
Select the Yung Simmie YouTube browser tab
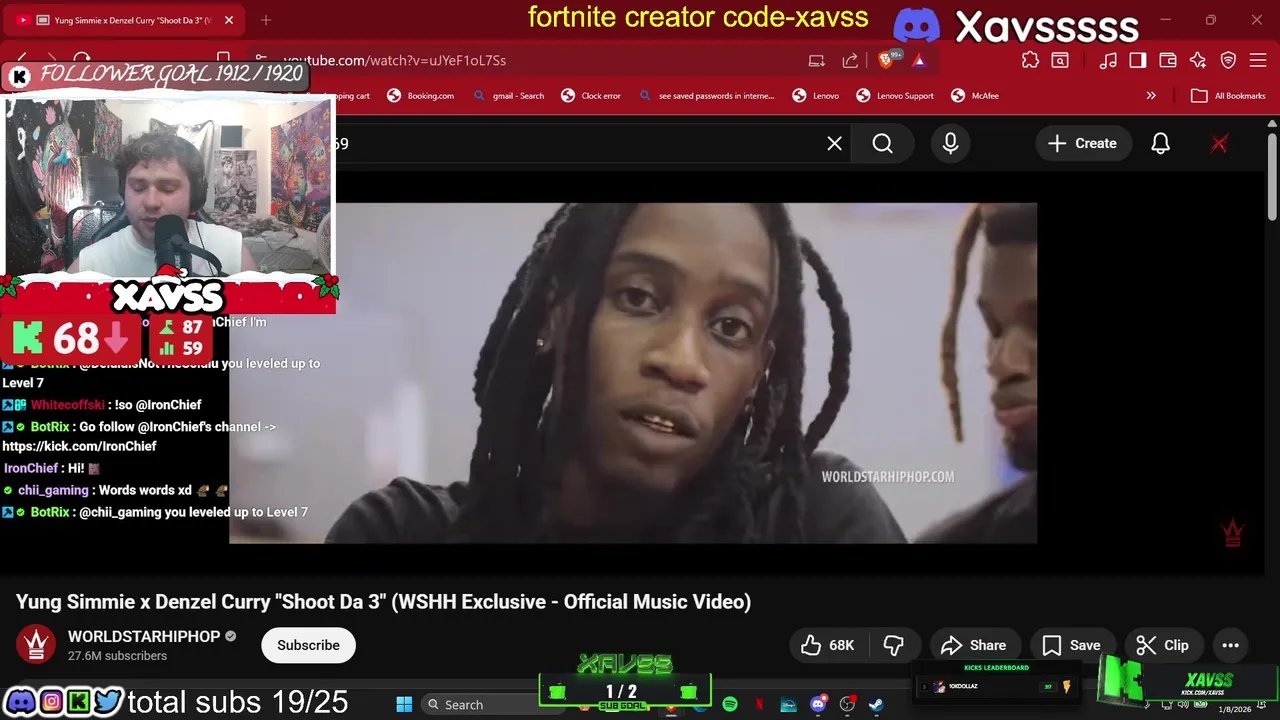click(x=122, y=20)
